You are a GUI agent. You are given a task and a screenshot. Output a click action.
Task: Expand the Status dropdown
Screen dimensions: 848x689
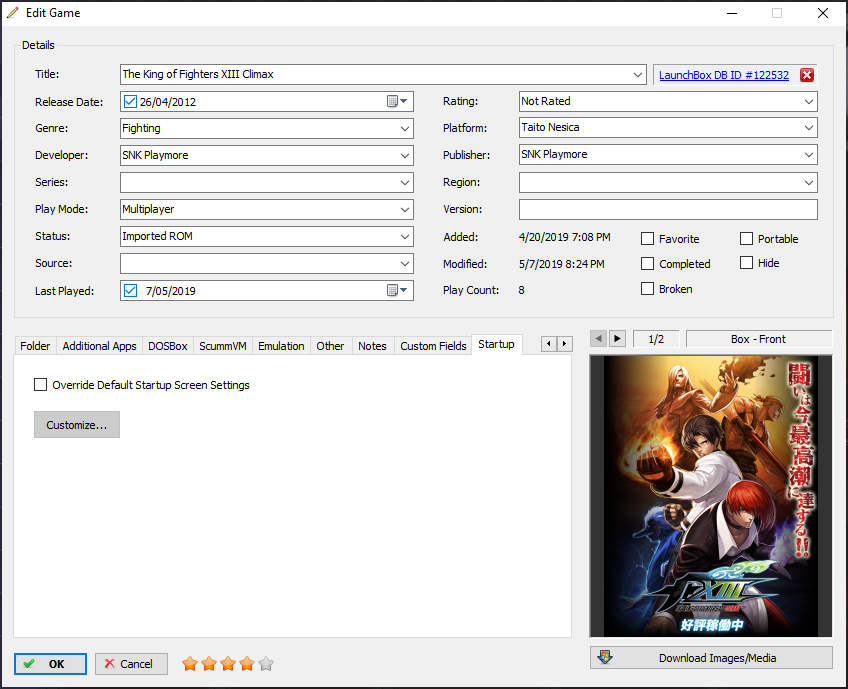pos(405,237)
